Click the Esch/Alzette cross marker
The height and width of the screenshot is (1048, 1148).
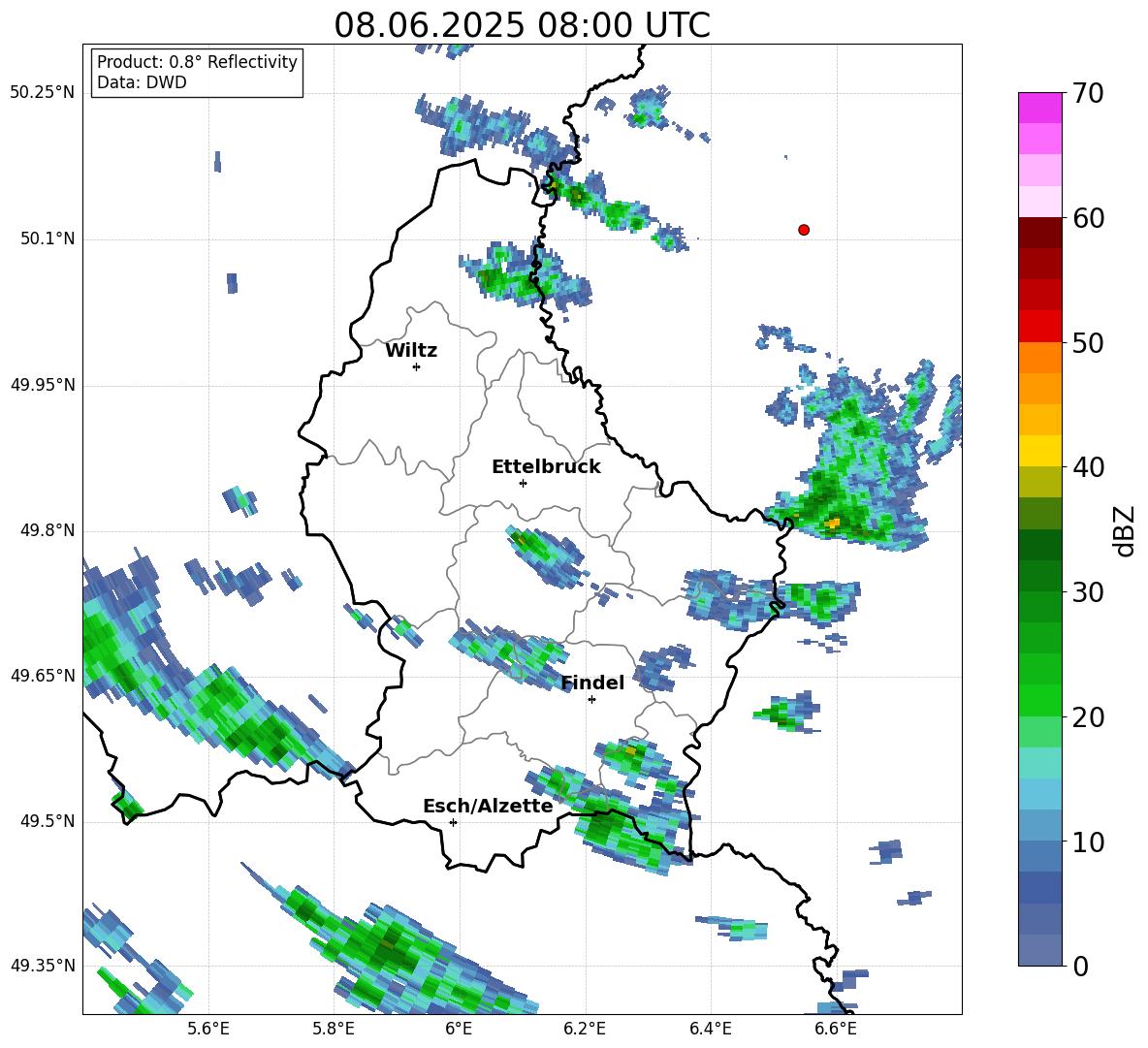click(x=453, y=822)
